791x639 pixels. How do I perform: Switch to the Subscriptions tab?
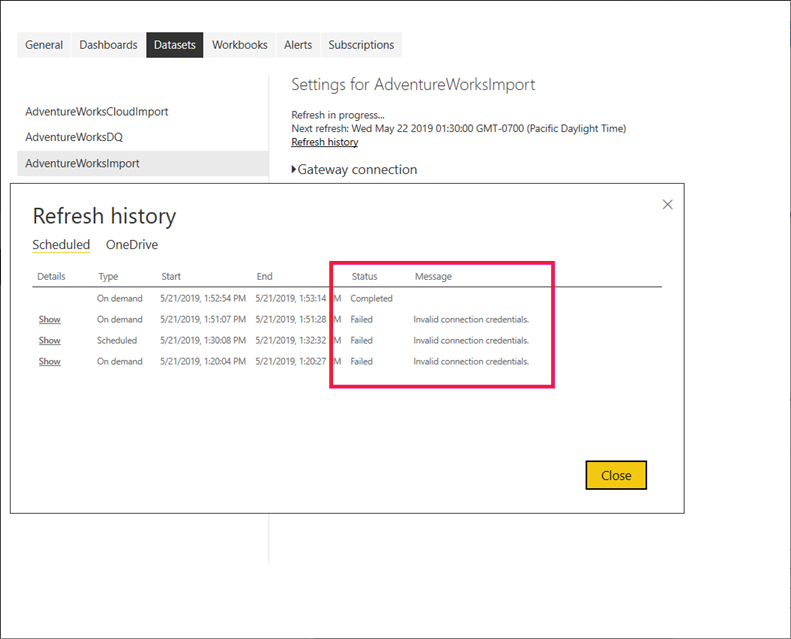tap(361, 45)
